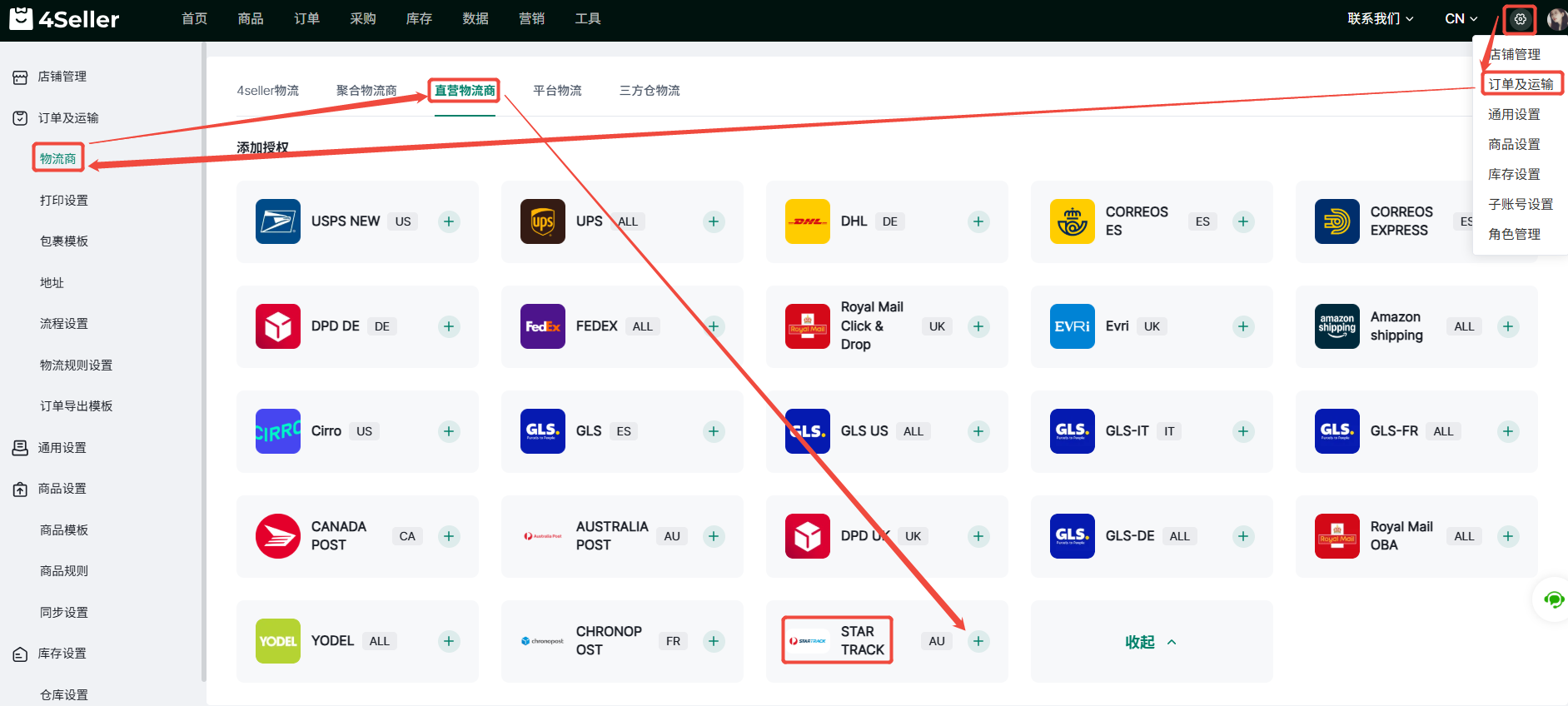Click the user avatar in header

point(1556,19)
